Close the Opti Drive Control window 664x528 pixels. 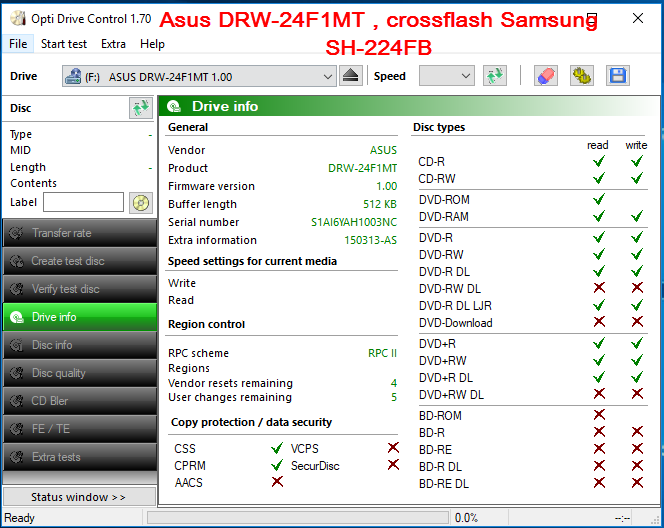(638, 18)
